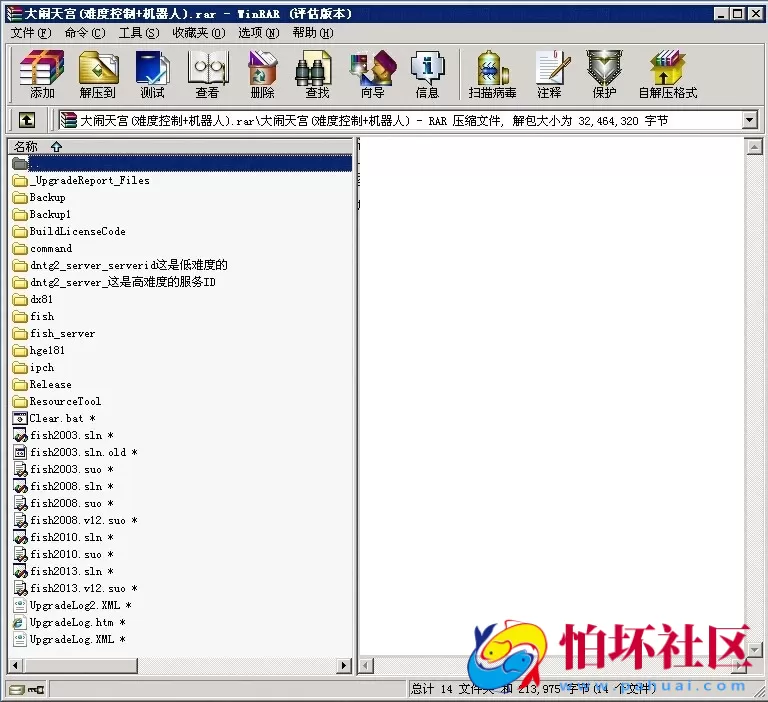Viewport: 768px width, 702px height.
Task: Select the fish_server folder
Action: click(x=62, y=333)
